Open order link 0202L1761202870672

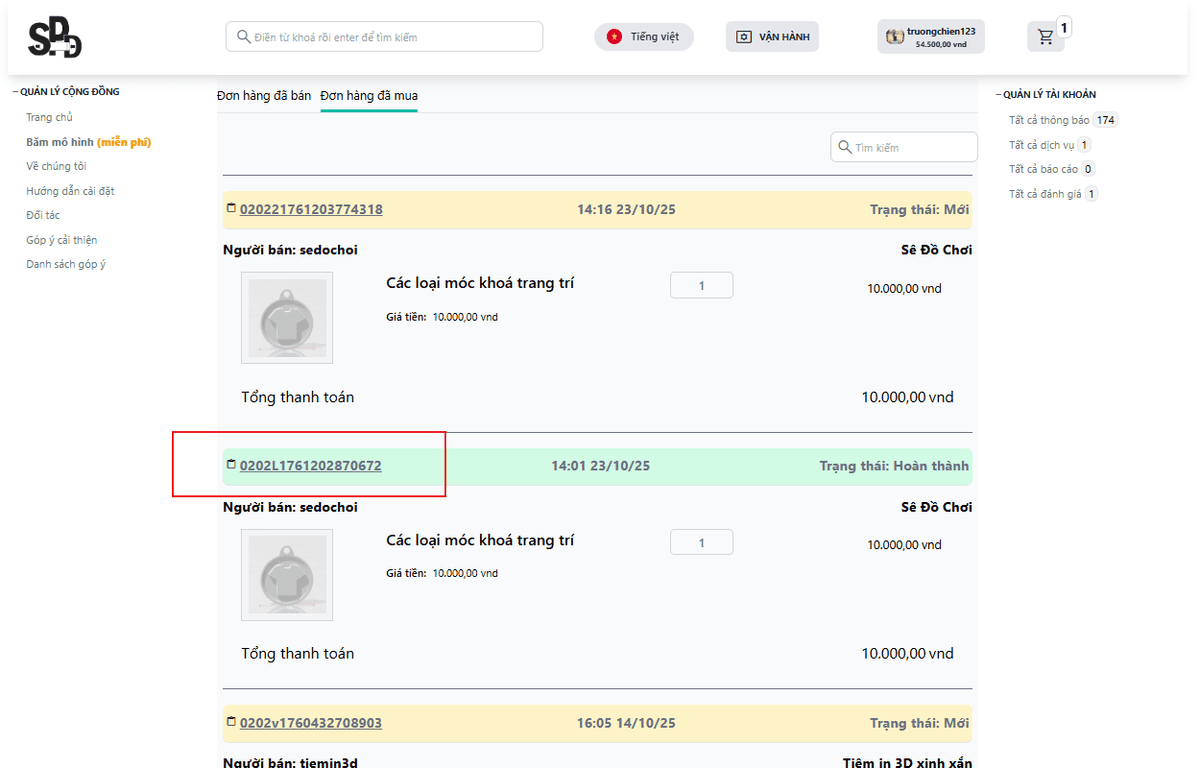(310, 466)
